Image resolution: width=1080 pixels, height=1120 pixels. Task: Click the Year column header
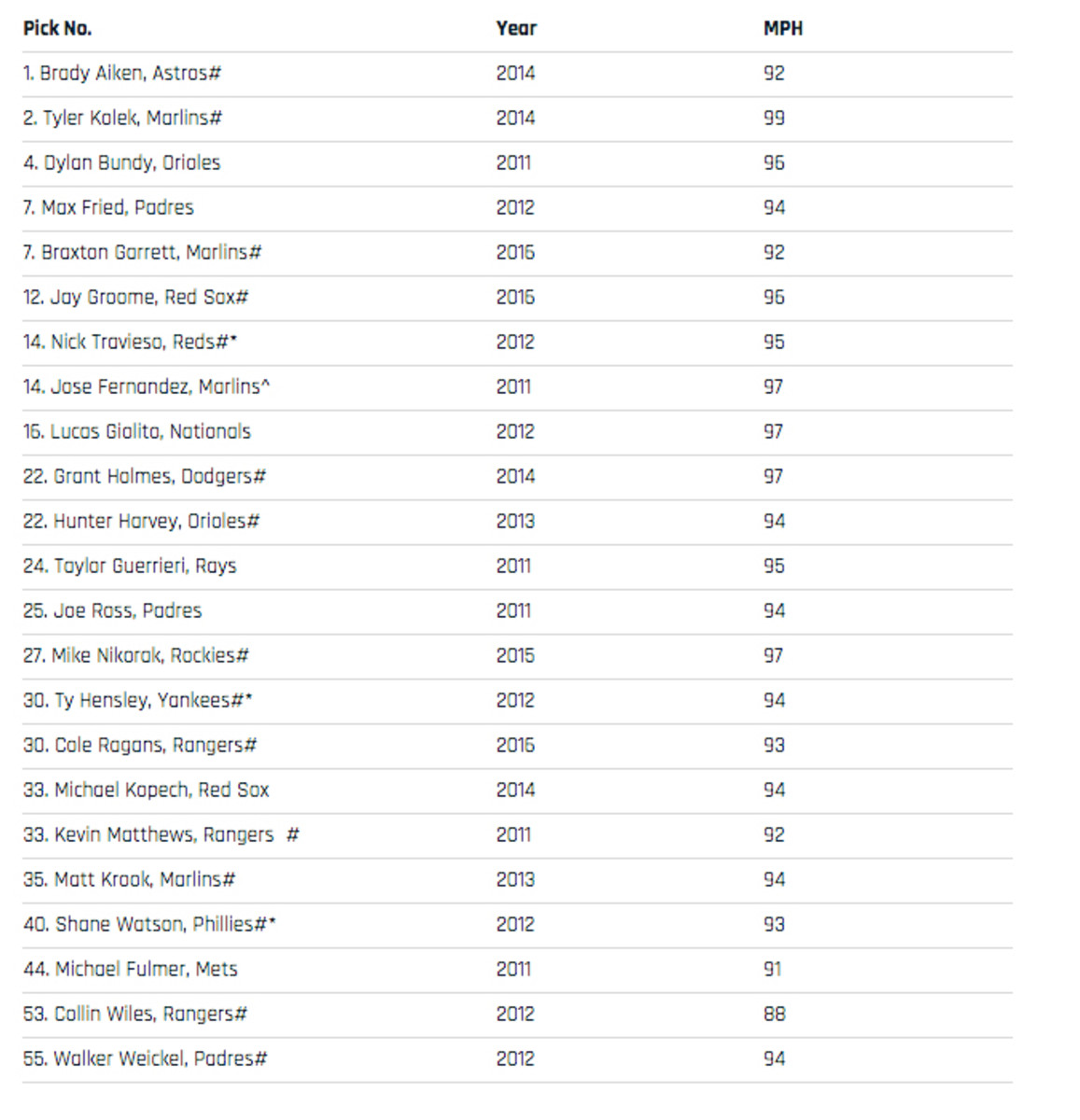516,28
